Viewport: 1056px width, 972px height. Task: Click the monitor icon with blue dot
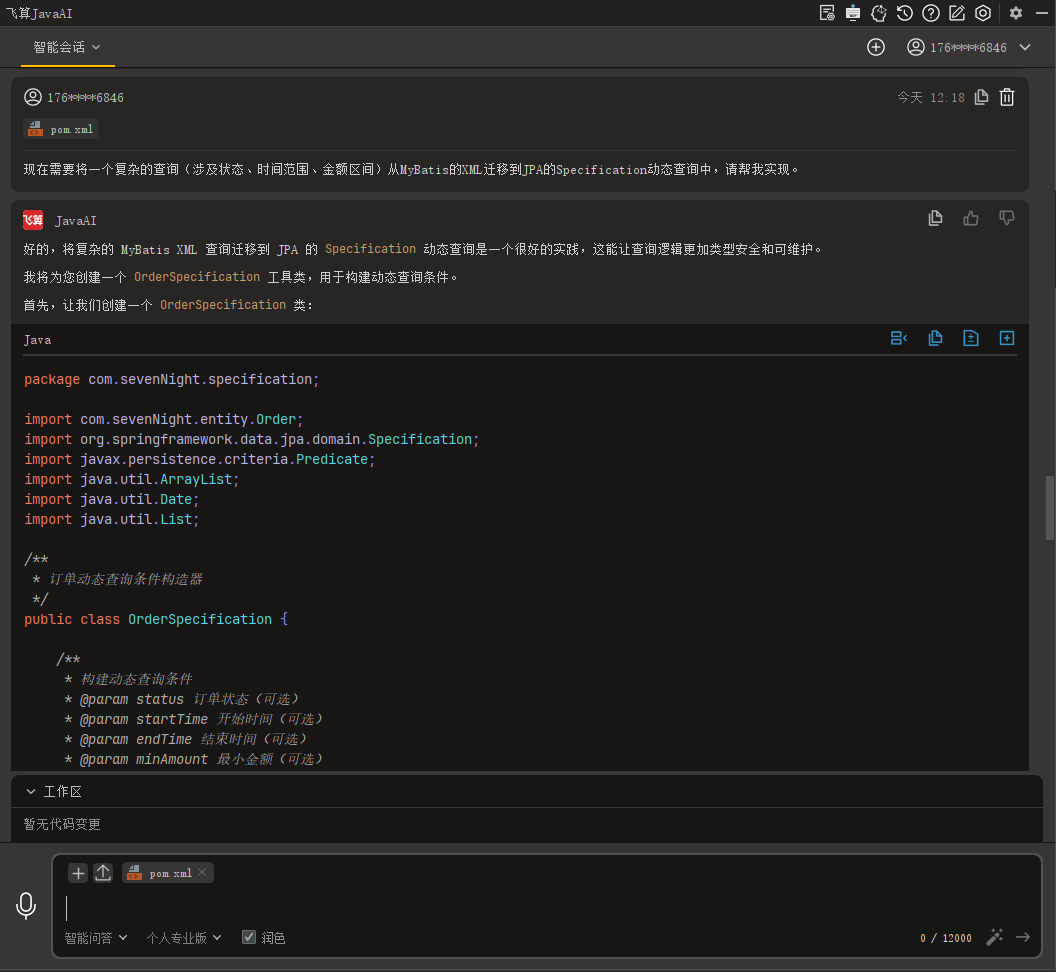point(853,13)
